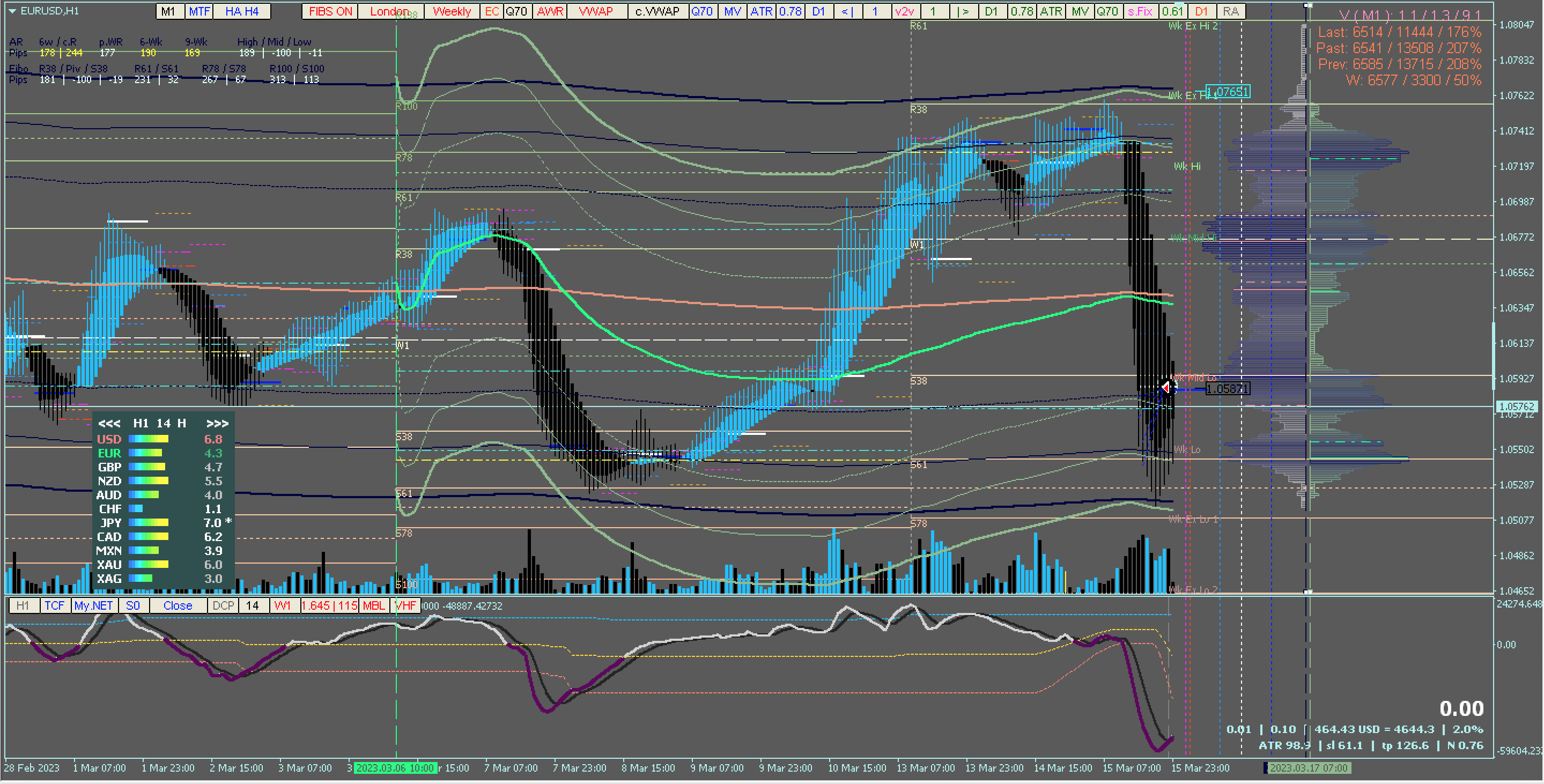Click the pink s.Fix button

point(1140,11)
